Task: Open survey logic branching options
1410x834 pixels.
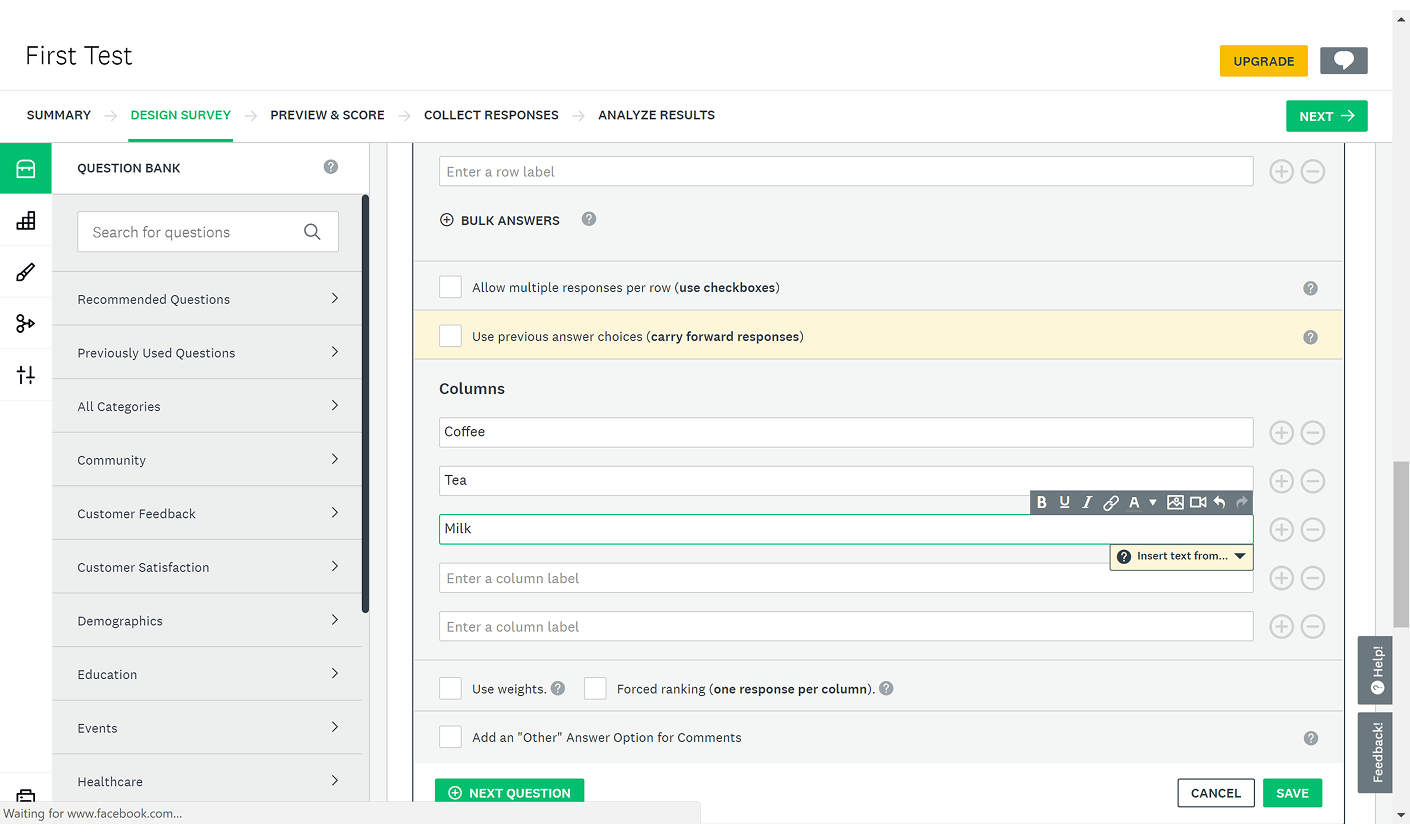Action: 26,323
